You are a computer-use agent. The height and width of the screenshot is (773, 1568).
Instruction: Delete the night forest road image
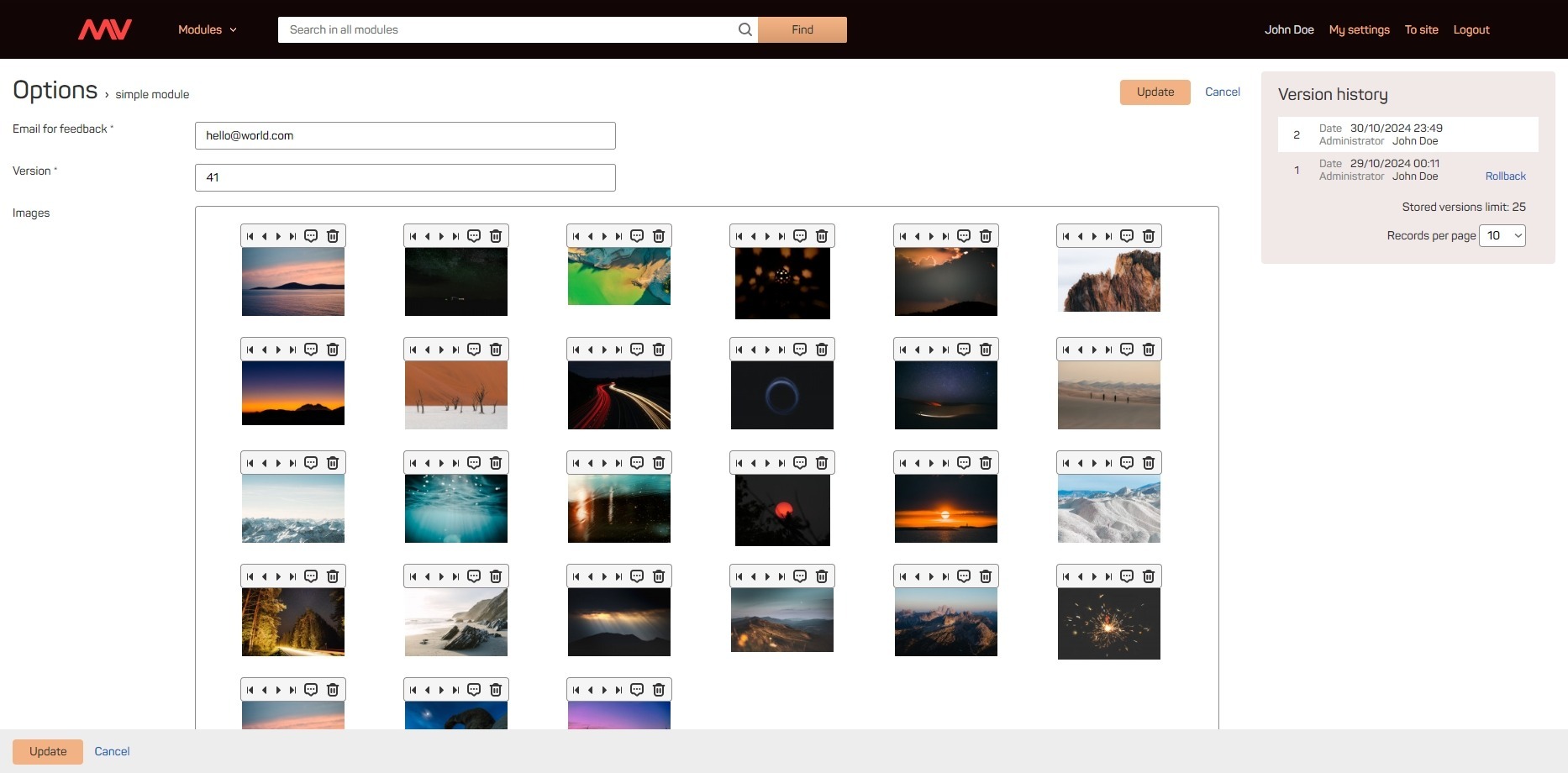(333, 576)
